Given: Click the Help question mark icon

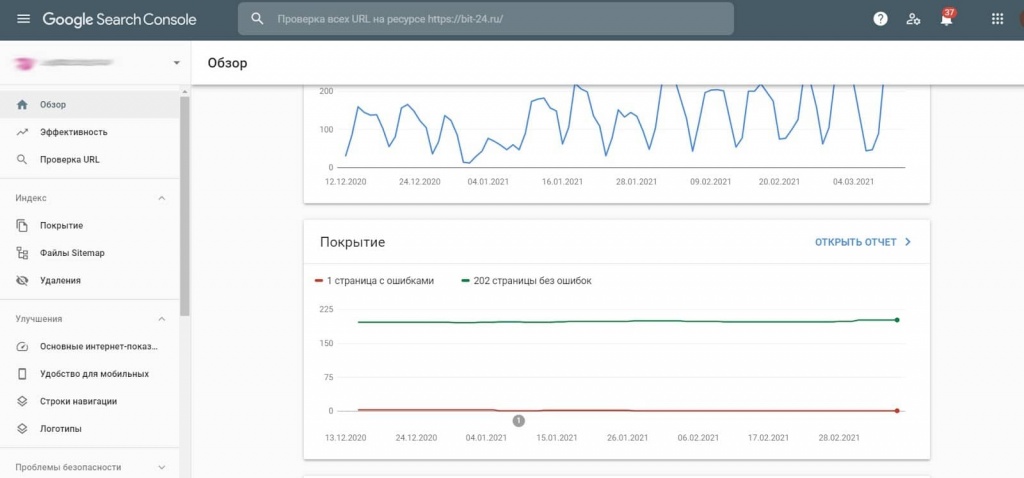Looking at the screenshot, I should point(880,19).
